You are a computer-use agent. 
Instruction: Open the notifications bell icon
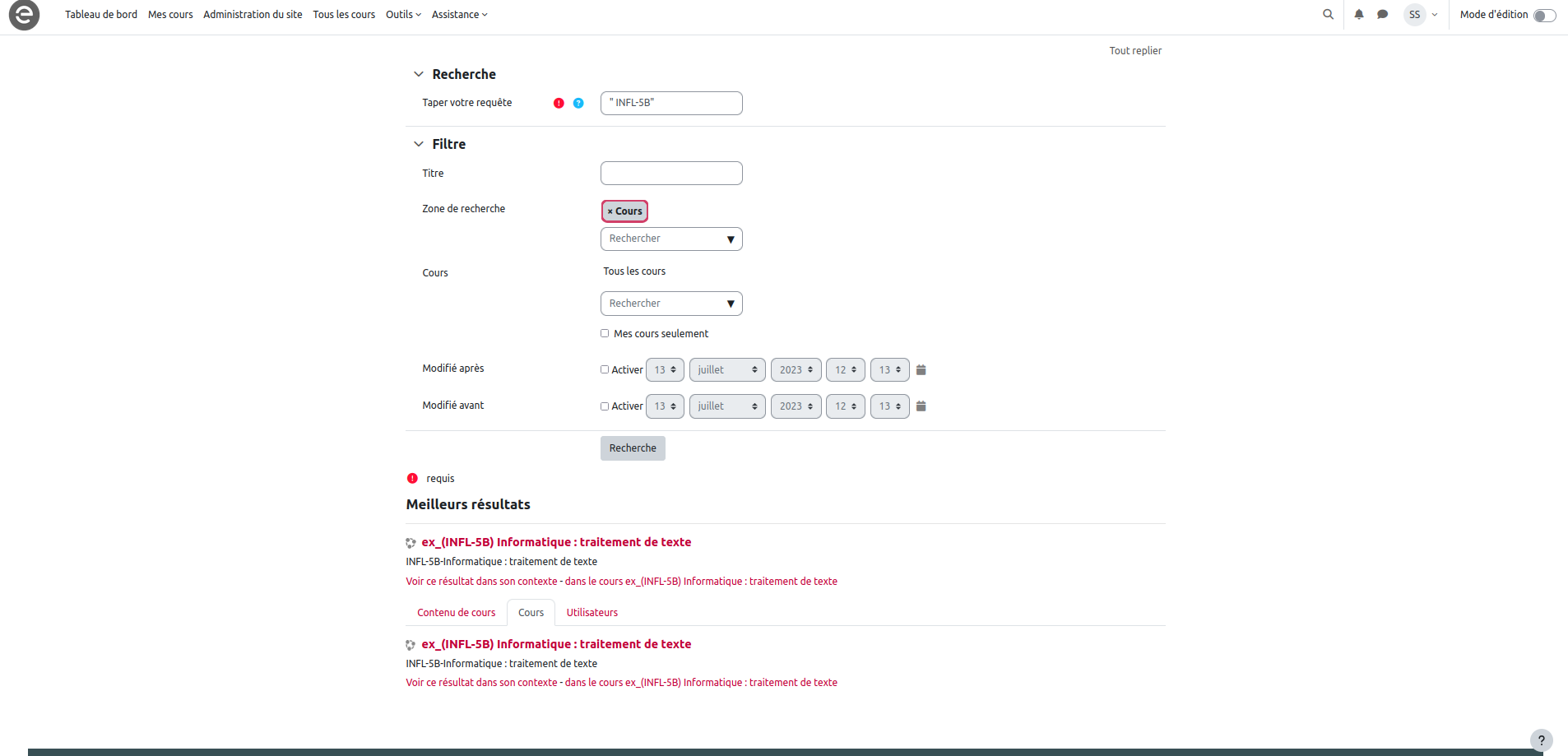click(x=1359, y=14)
